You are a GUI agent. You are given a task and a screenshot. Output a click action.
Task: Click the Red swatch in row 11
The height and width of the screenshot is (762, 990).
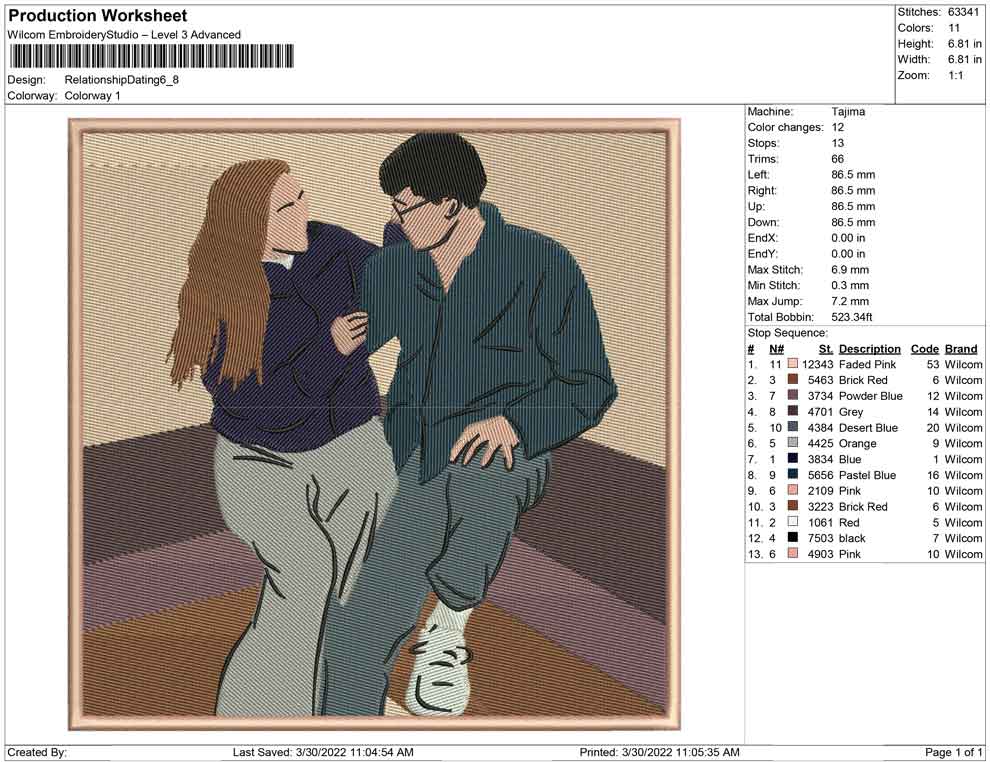(793, 522)
